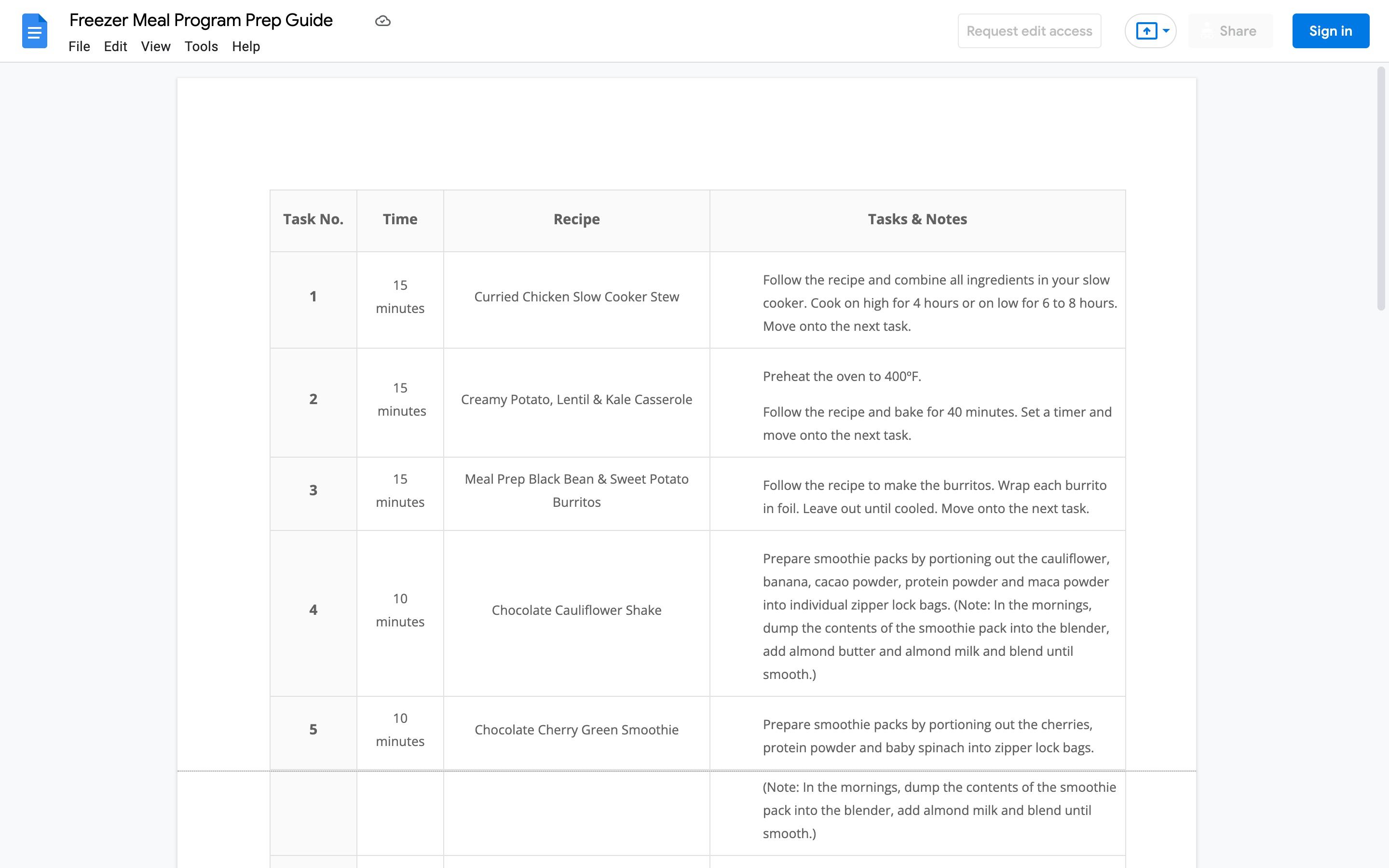The width and height of the screenshot is (1389, 868).
Task: Click the Recipe column header cell
Action: 576,219
